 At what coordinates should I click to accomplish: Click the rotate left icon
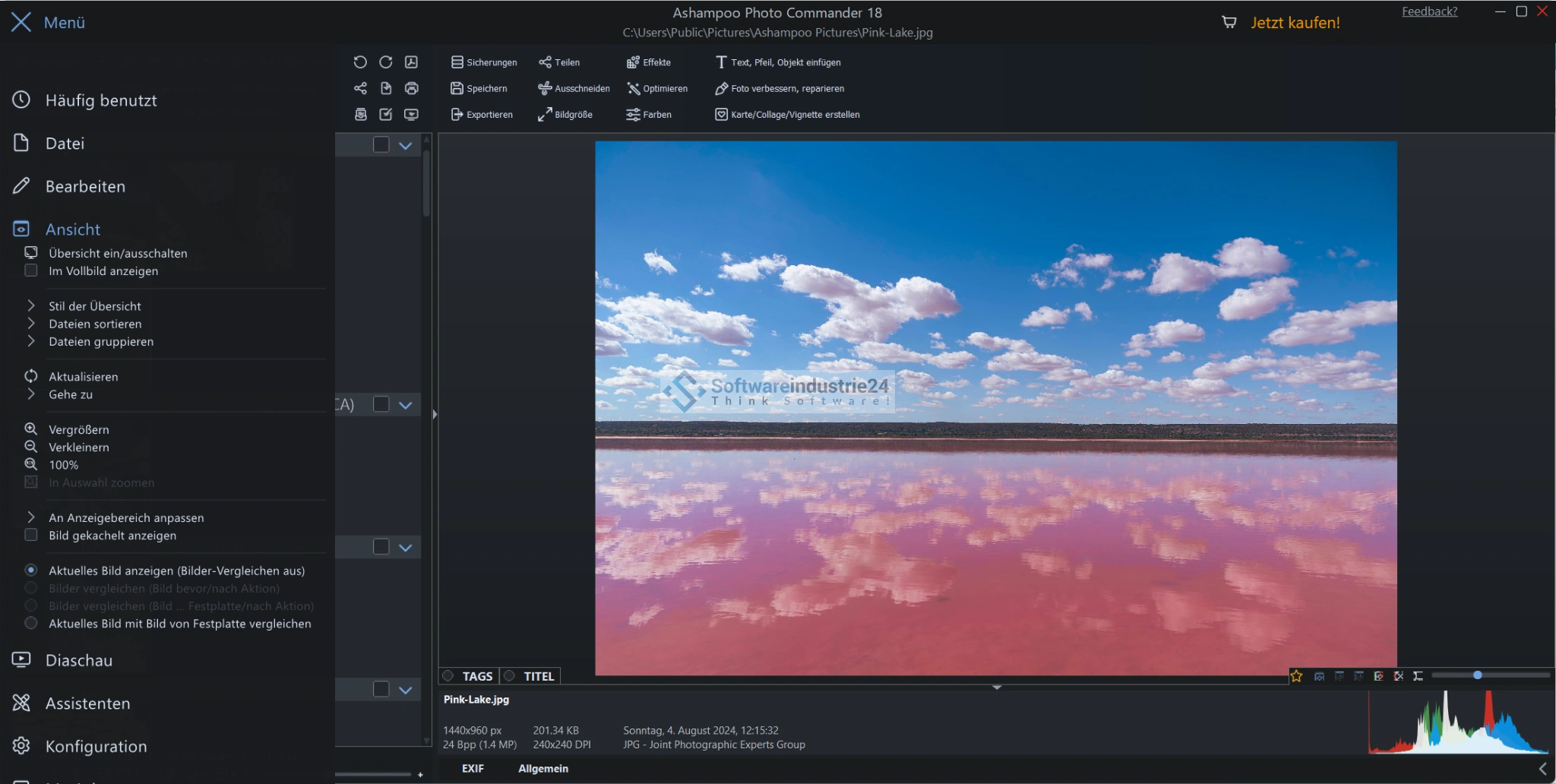(360, 62)
